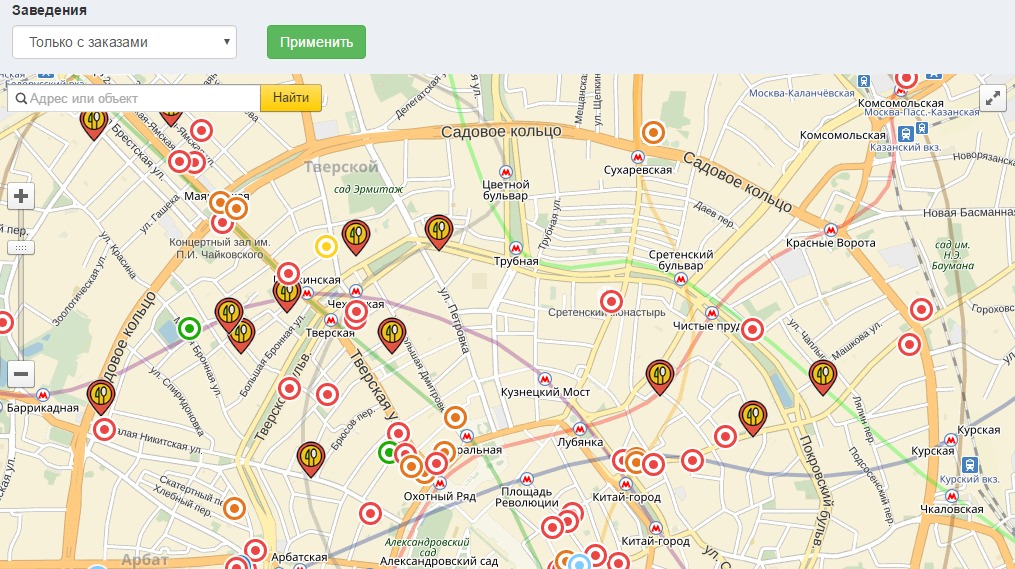This screenshot has width=1015, height=569.
Task: Open the "Только с заказами" dropdown
Action: point(124,42)
